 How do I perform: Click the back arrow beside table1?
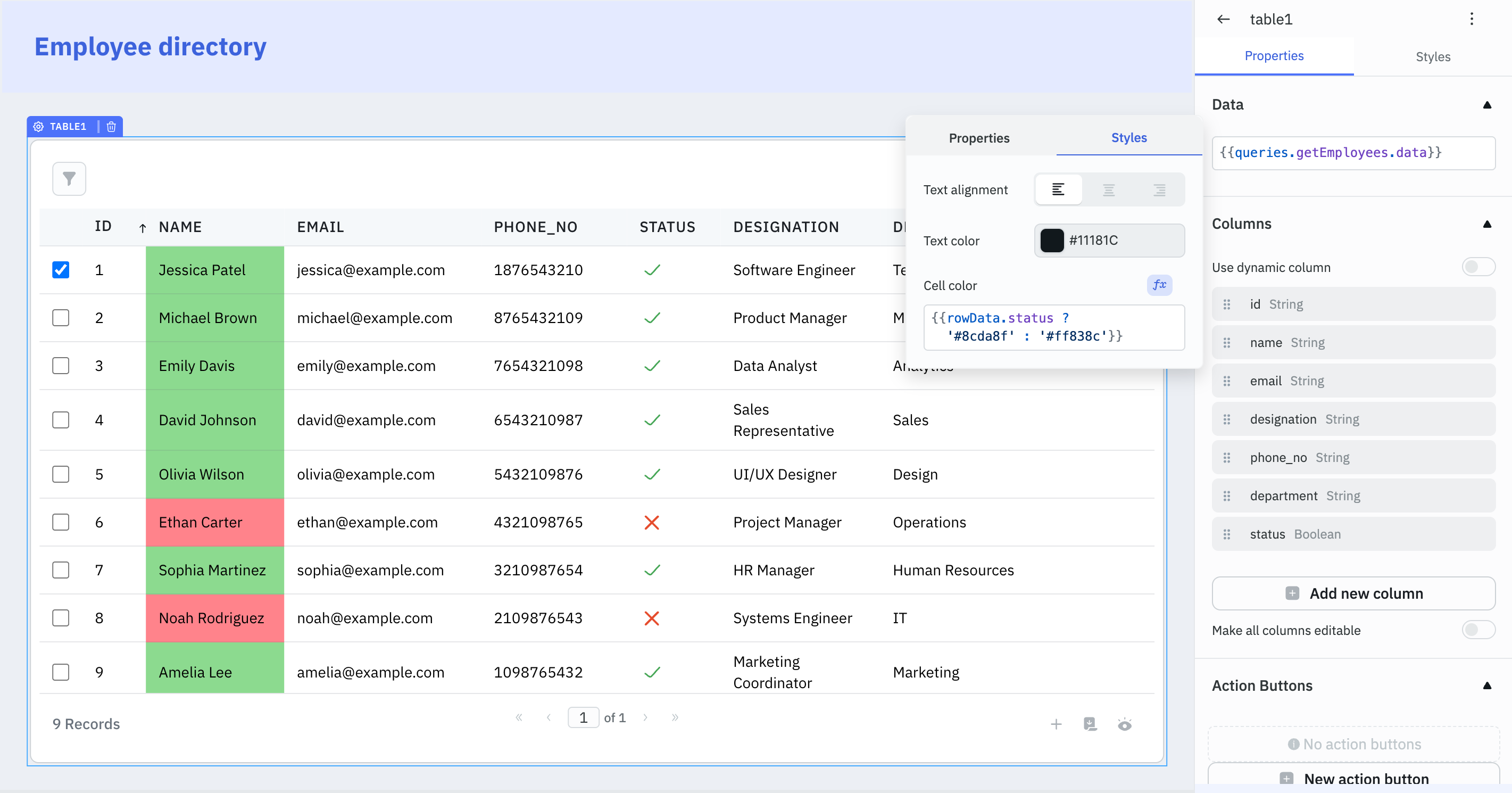[x=1223, y=19]
